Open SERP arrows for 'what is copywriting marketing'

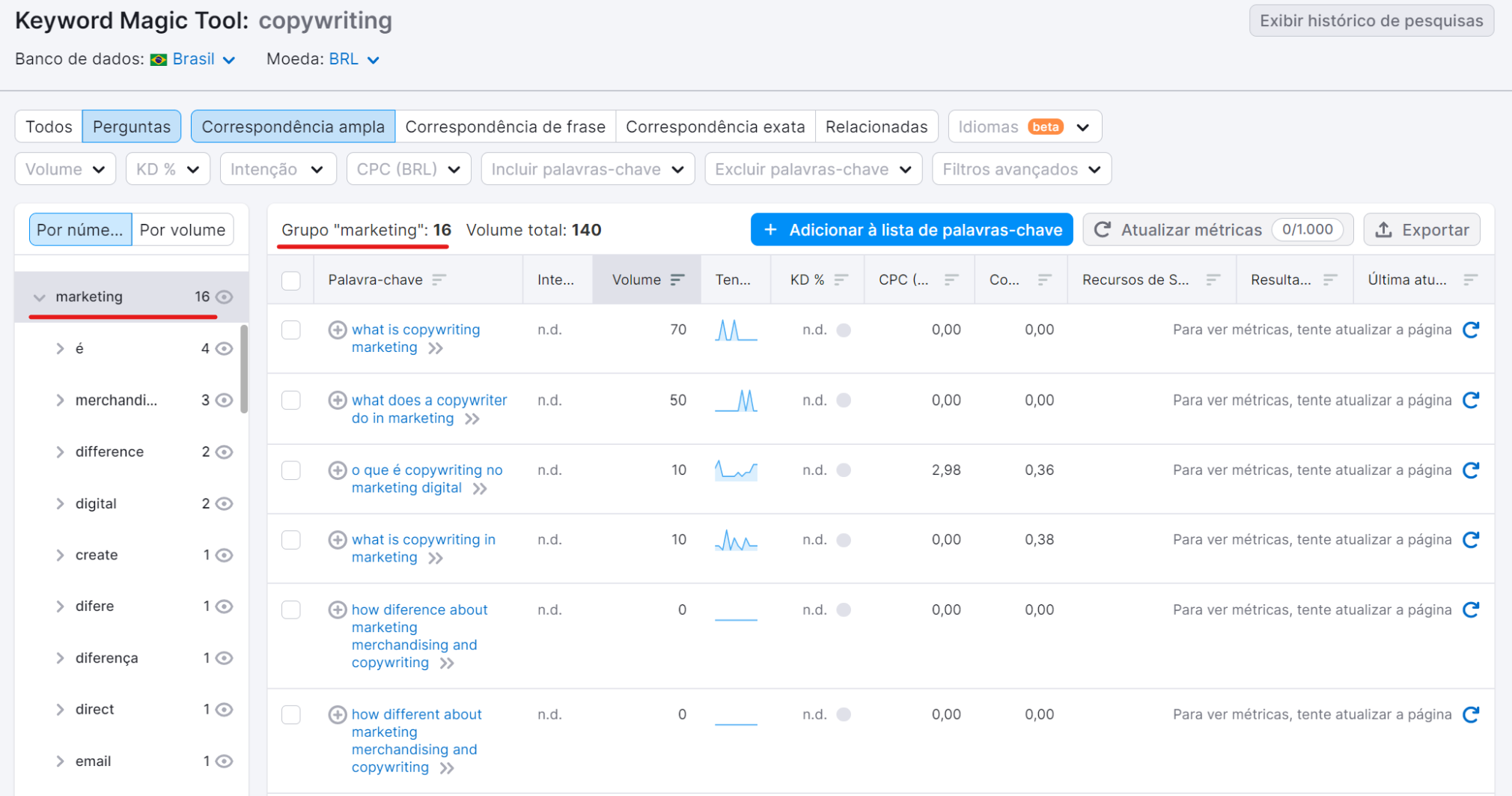436,348
